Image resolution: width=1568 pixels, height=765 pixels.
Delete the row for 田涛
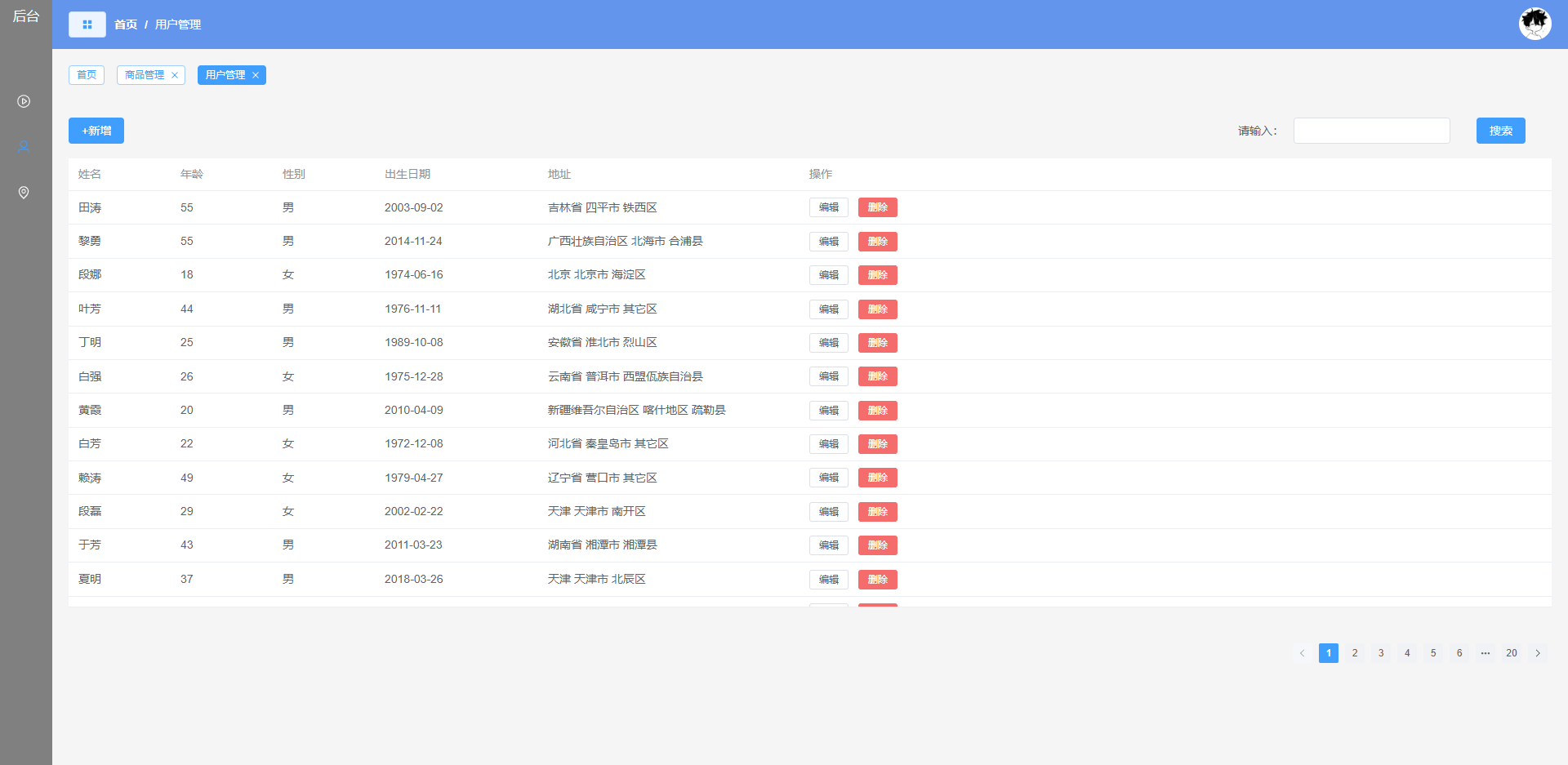(x=878, y=207)
